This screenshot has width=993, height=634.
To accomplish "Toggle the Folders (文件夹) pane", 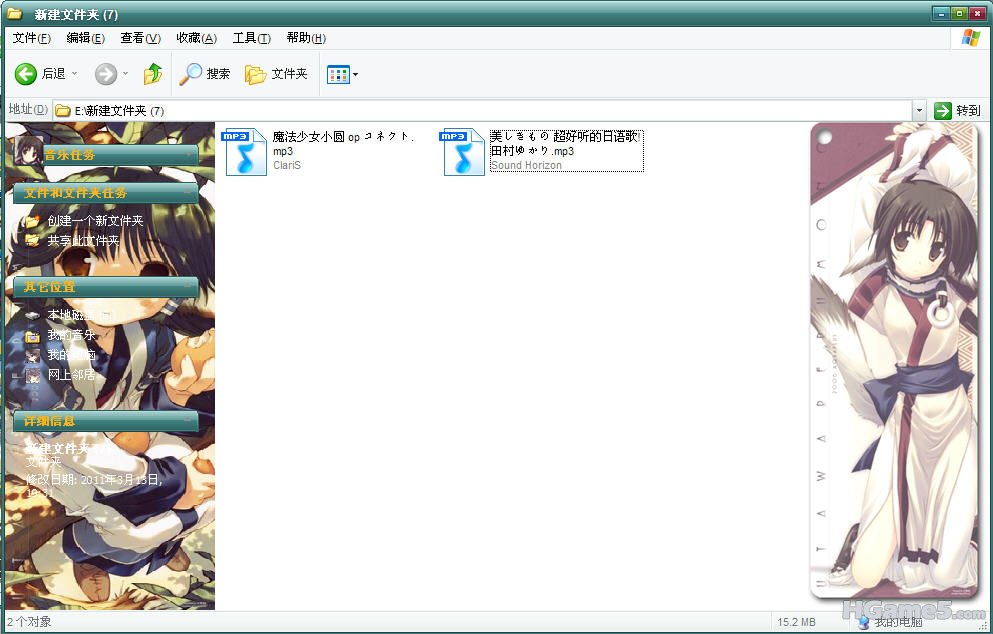I will point(276,74).
